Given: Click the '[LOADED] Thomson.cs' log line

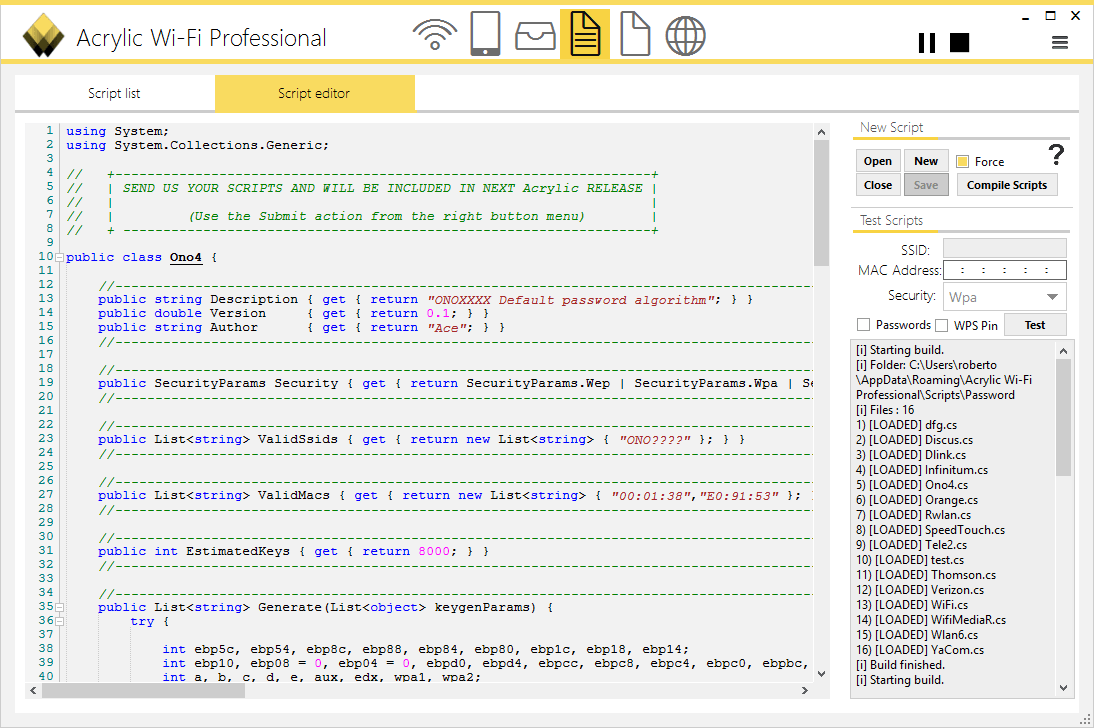Looking at the screenshot, I should coord(926,574).
